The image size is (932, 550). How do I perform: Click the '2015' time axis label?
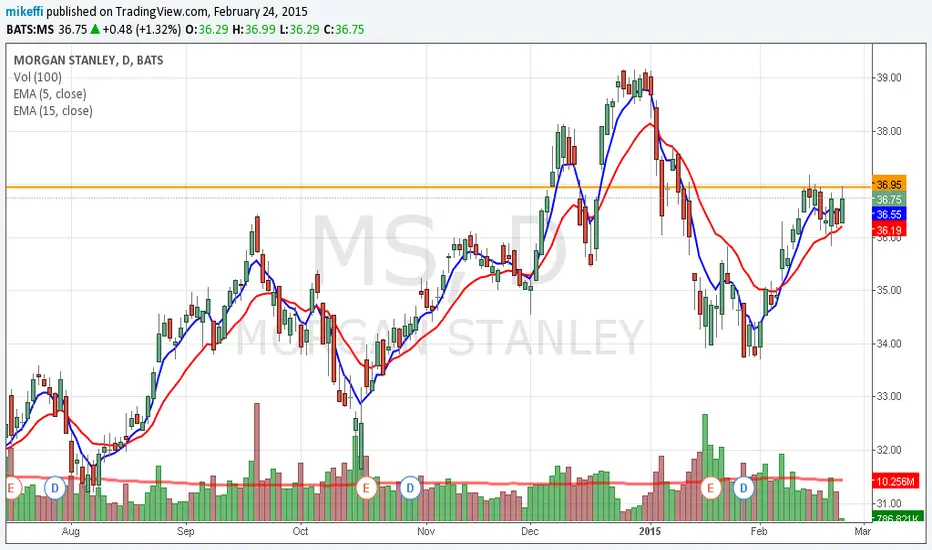point(650,531)
